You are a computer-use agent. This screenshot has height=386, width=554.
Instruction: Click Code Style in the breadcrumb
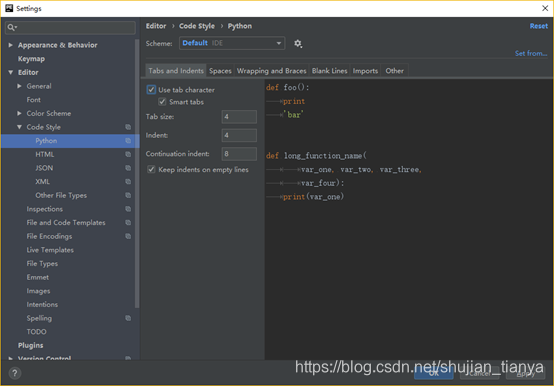[x=197, y=26]
